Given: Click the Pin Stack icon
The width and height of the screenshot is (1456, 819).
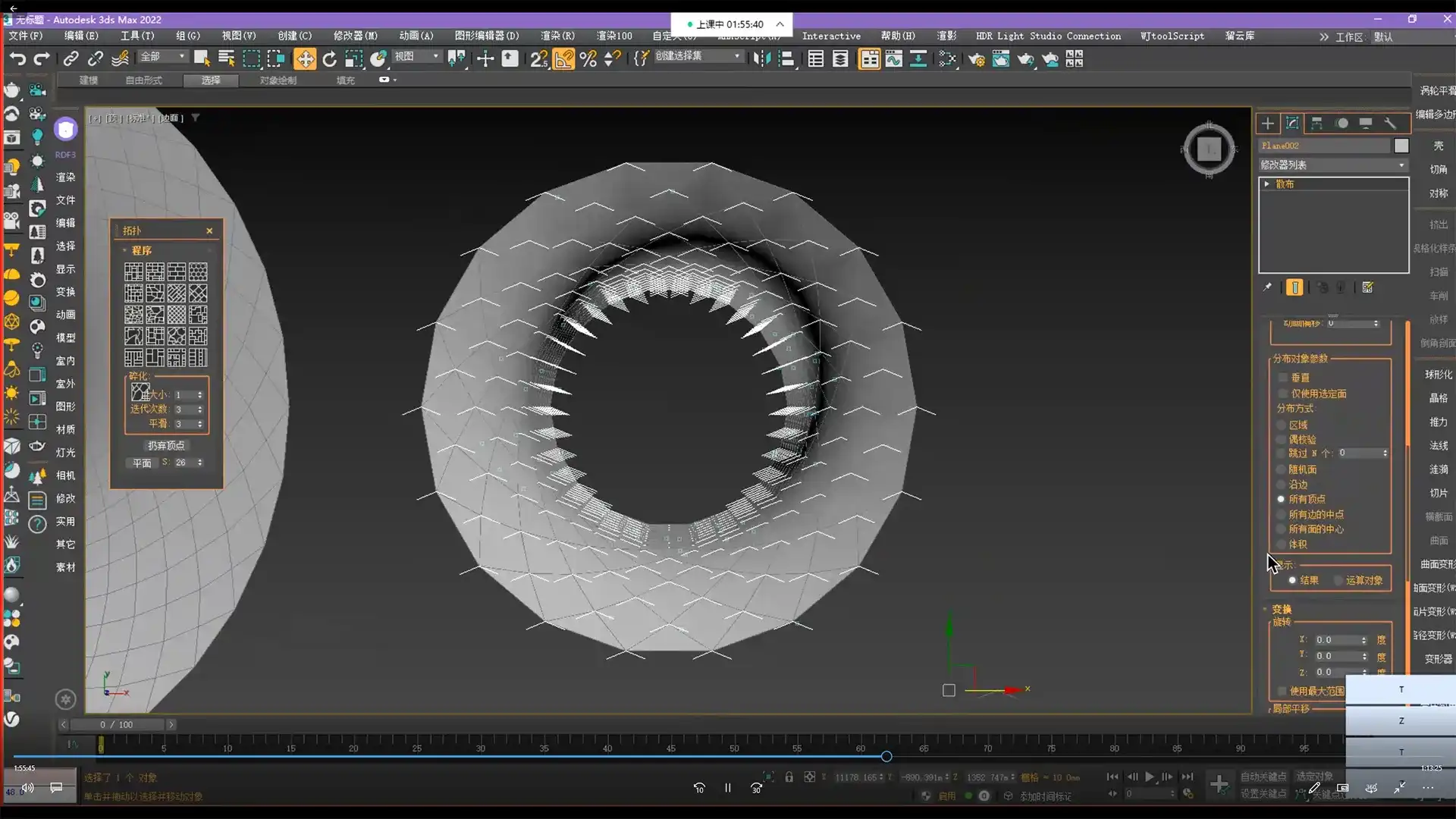Looking at the screenshot, I should 1267,287.
